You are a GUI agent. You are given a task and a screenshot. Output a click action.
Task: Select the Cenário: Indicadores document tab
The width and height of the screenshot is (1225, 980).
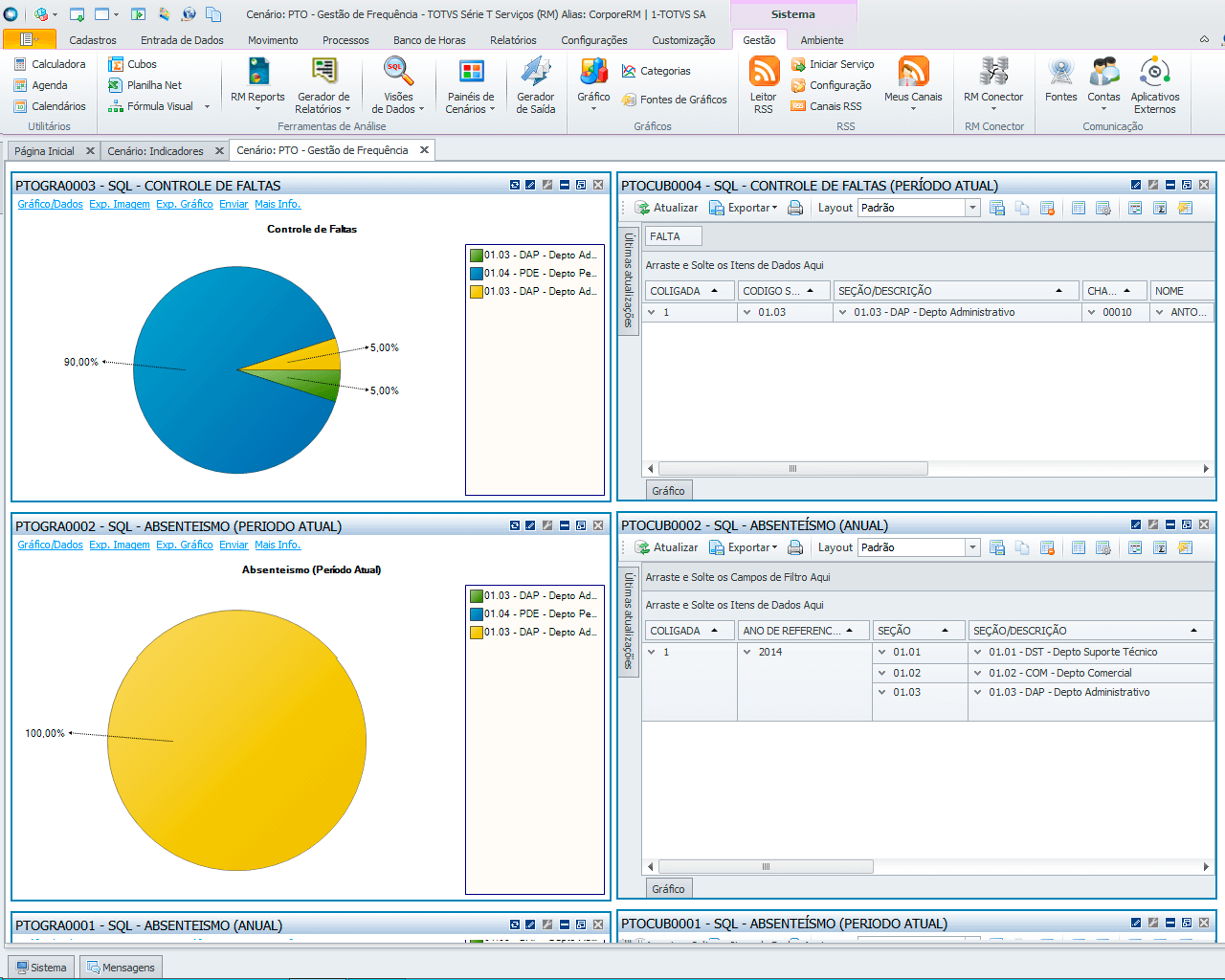tap(155, 151)
